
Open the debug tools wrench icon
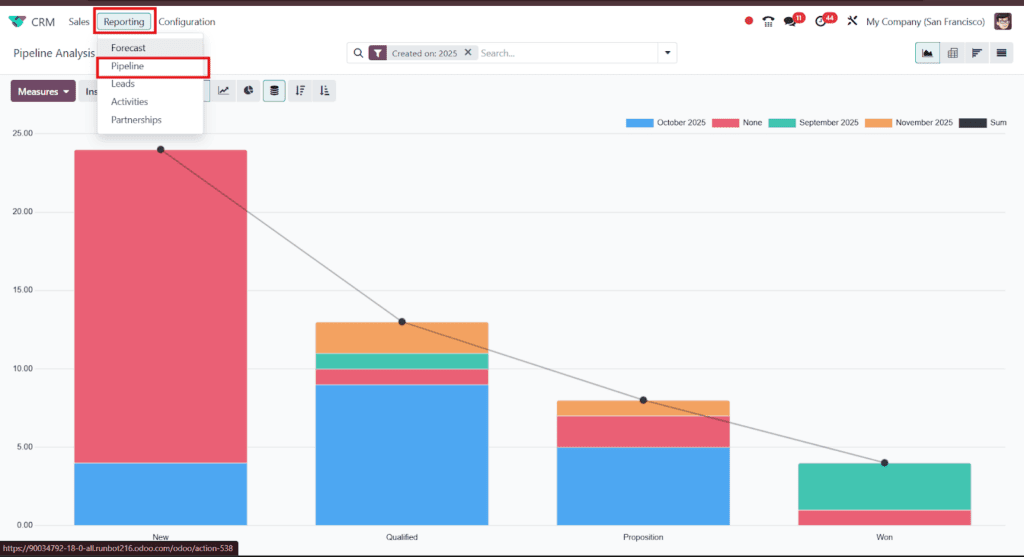(852, 21)
